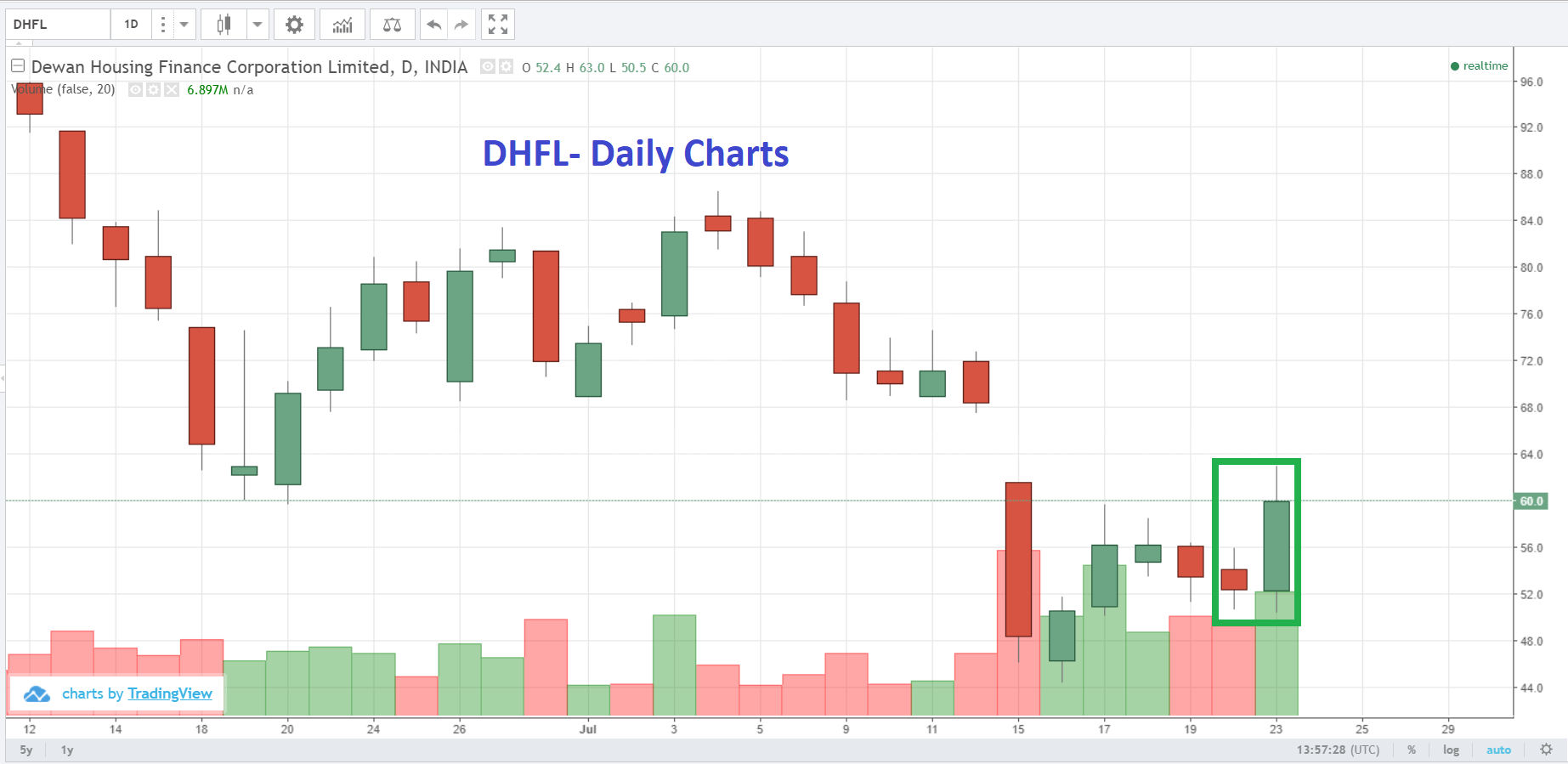The height and width of the screenshot is (764, 1568).
Task: Click the O 52.4 open value
Action: (x=541, y=68)
